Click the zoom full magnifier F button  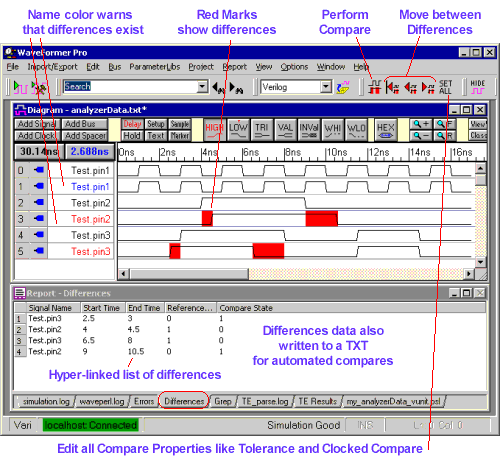[445, 124]
